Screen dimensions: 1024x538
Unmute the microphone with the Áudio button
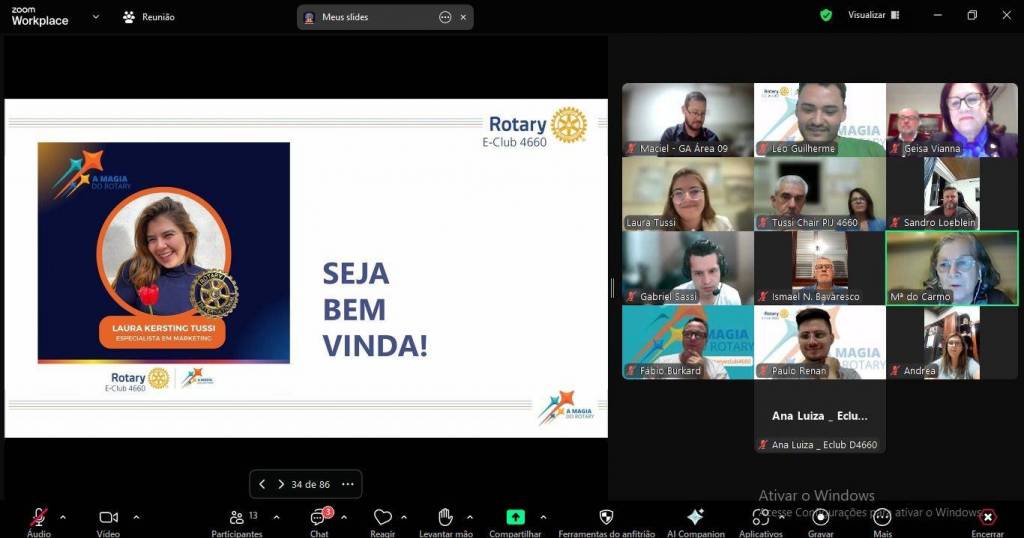point(38,518)
